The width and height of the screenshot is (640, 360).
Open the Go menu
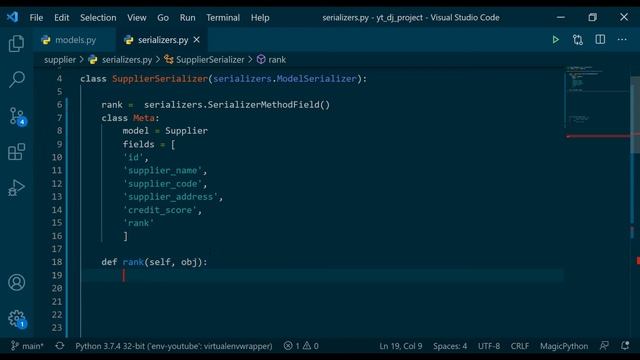point(163,18)
